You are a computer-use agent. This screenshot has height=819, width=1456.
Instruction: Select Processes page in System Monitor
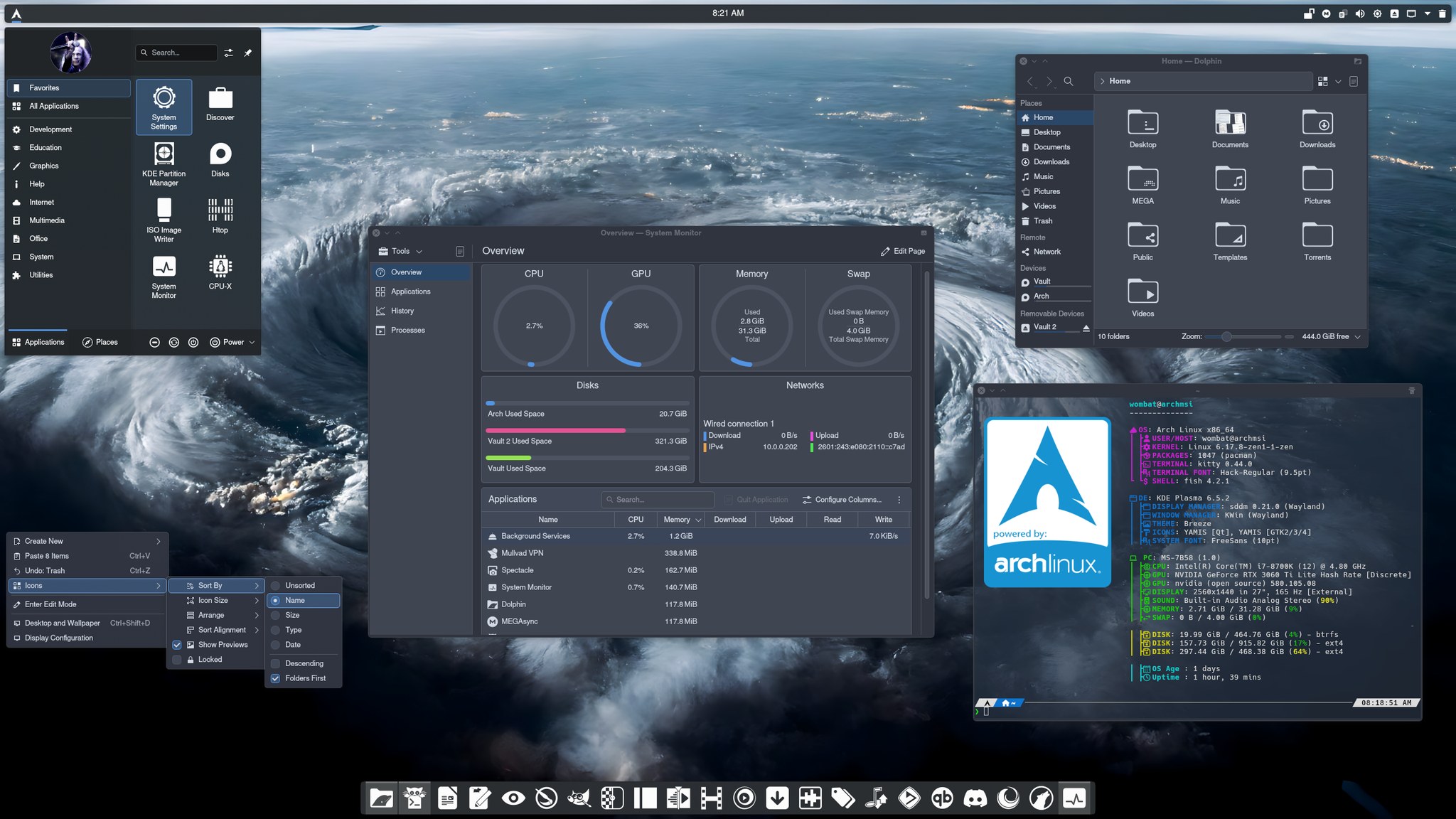click(421, 330)
